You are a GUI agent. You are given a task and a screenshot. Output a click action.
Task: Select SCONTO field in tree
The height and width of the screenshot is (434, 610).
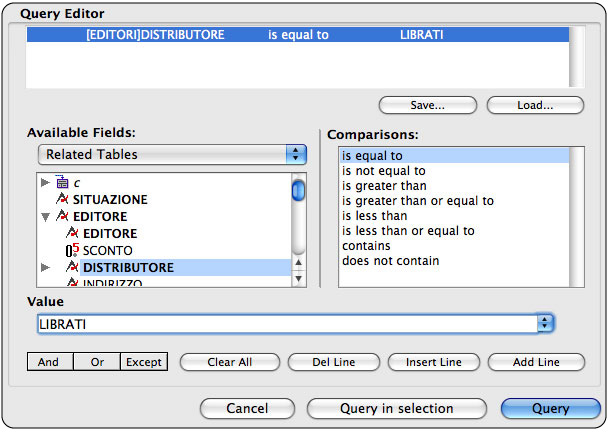(108, 250)
